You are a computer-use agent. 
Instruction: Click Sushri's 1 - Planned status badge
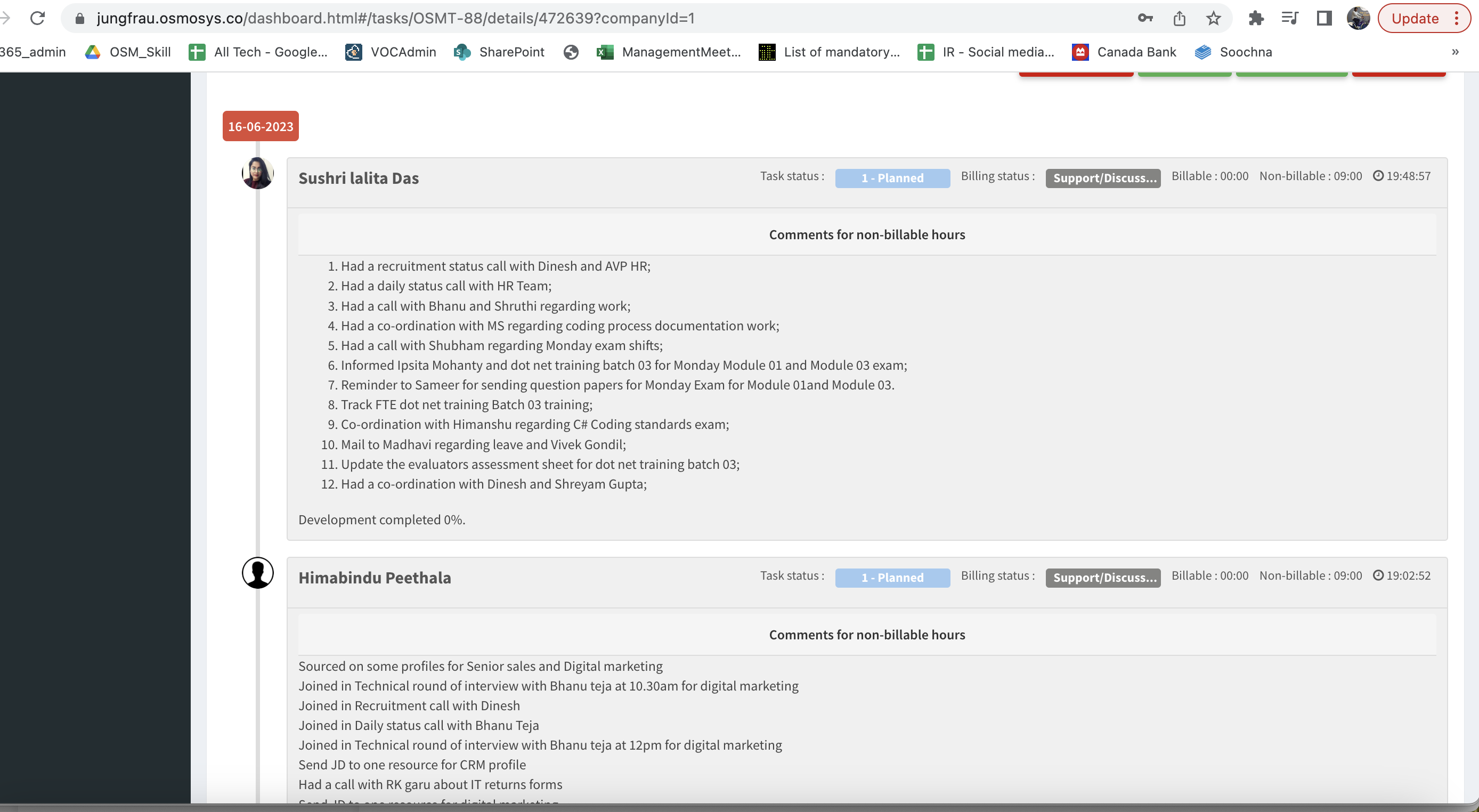click(892, 178)
